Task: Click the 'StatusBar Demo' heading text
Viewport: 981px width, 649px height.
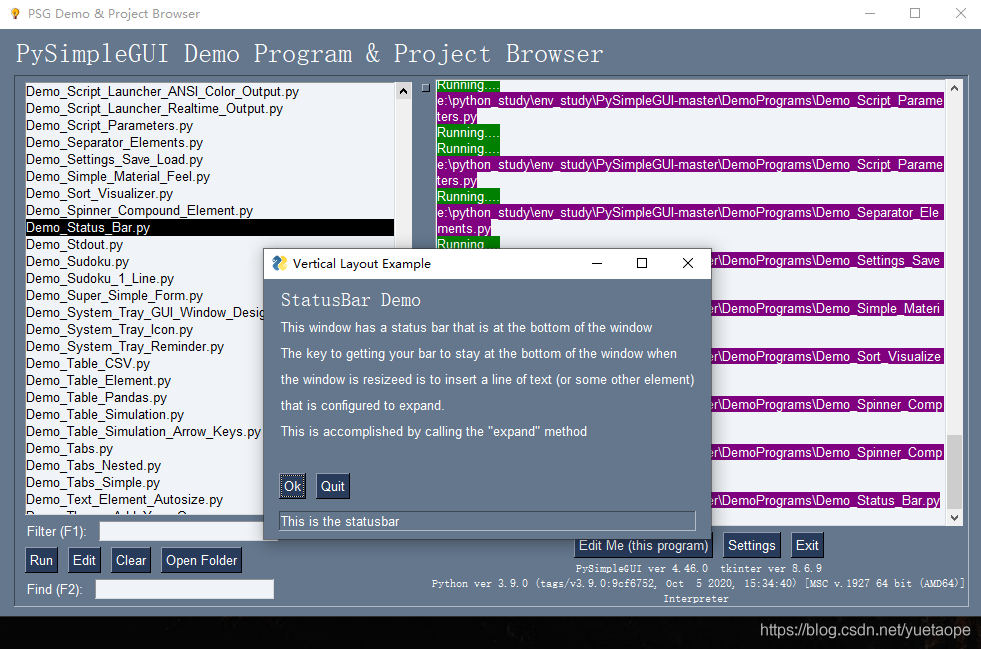Action: [350, 300]
